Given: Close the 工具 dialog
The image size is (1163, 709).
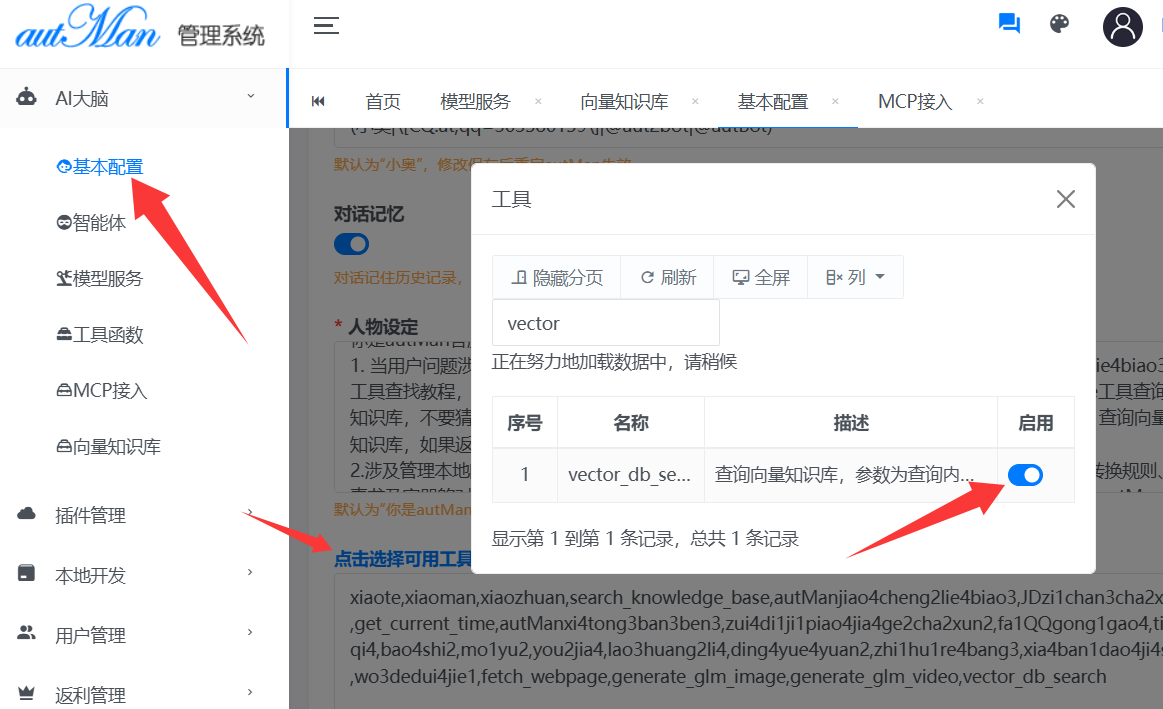Looking at the screenshot, I should pyautogui.click(x=1065, y=199).
